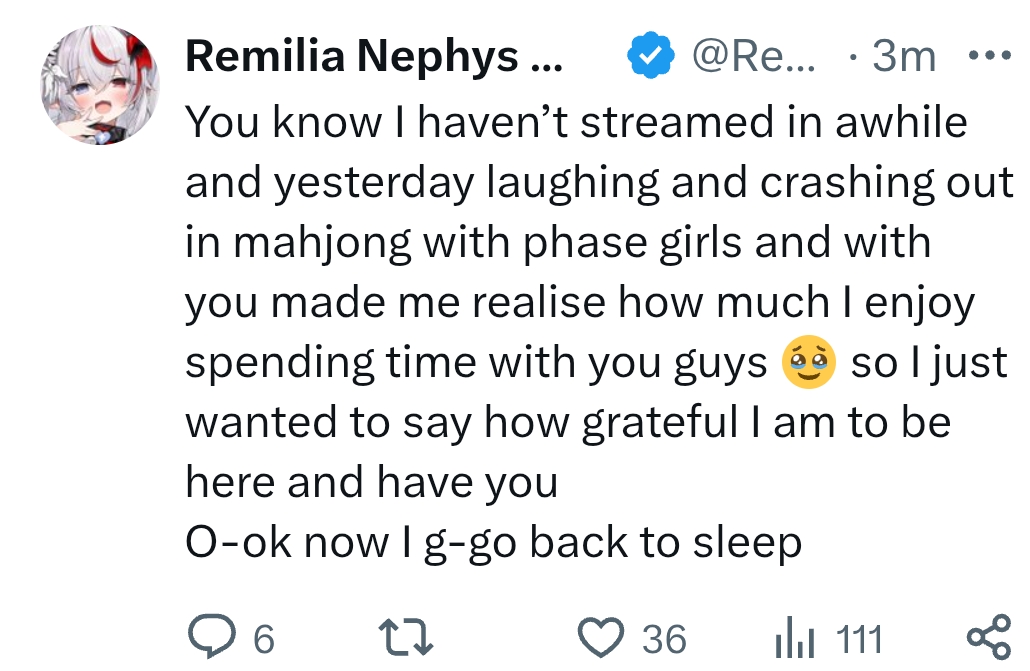Open the three-dot more options menu
The image size is (1030, 671).
click(991, 56)
